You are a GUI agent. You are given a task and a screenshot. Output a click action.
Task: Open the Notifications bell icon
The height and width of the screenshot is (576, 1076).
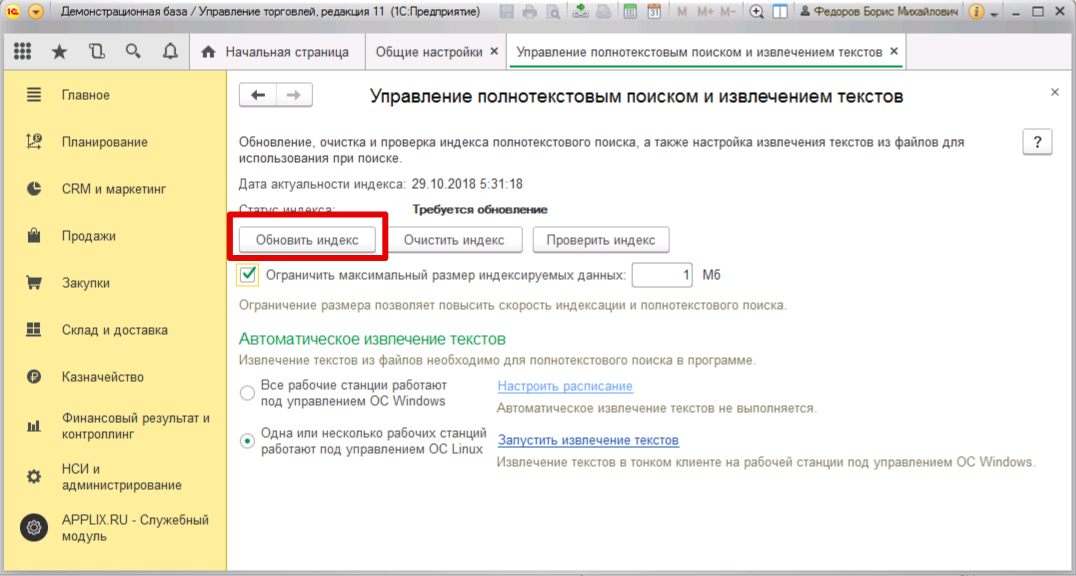coord(170,51)
